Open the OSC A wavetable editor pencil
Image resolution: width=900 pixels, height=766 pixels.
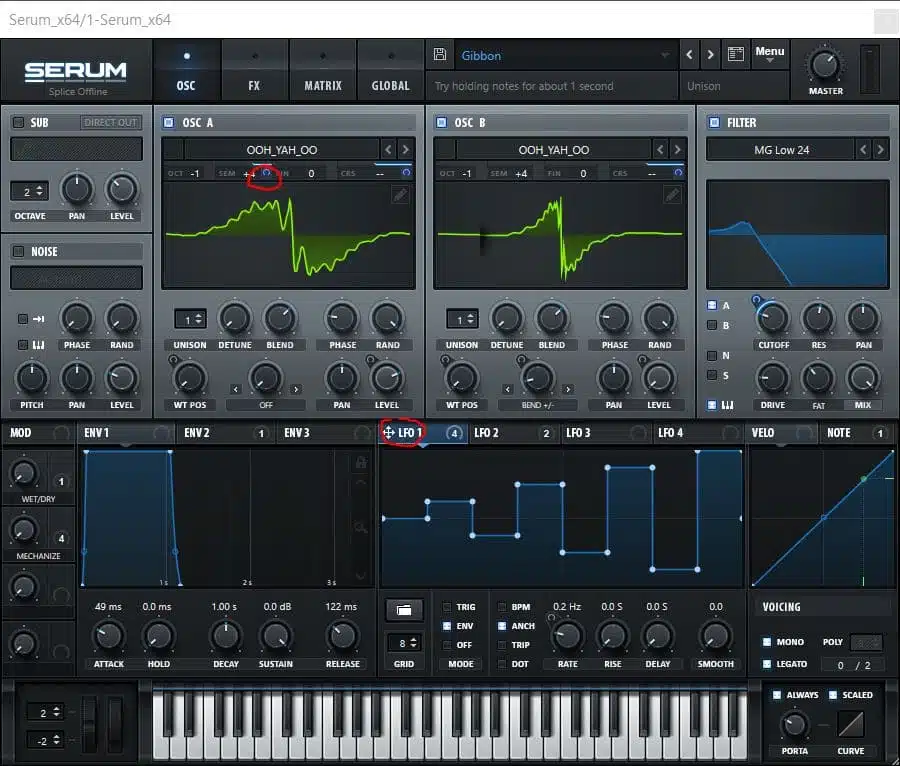399,195
